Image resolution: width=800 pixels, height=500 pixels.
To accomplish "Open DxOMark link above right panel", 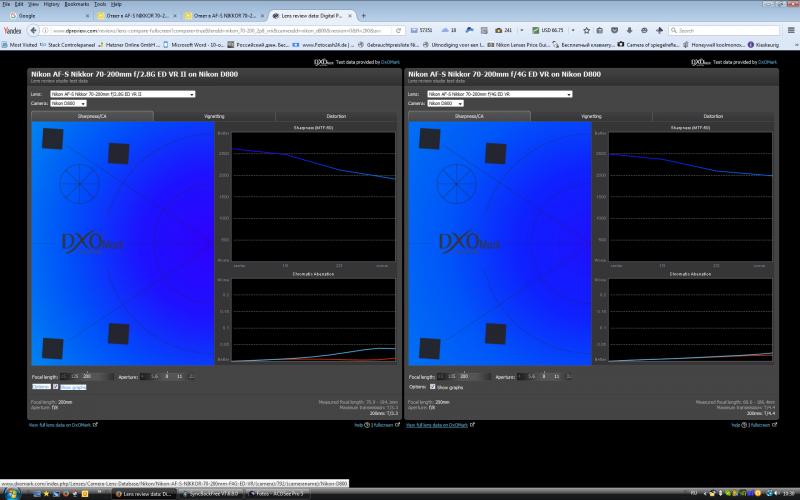I will [767, 62].
